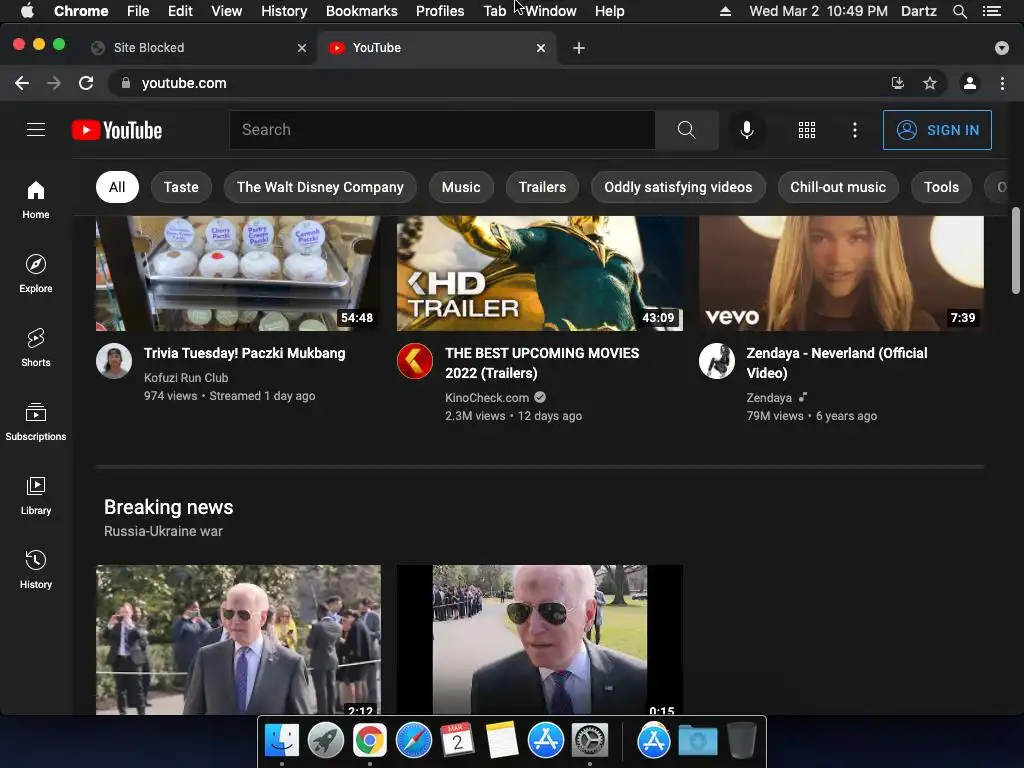Open Shorts in the sidebar
Viewport: 1024px width, 768px height.
[36, 348]
